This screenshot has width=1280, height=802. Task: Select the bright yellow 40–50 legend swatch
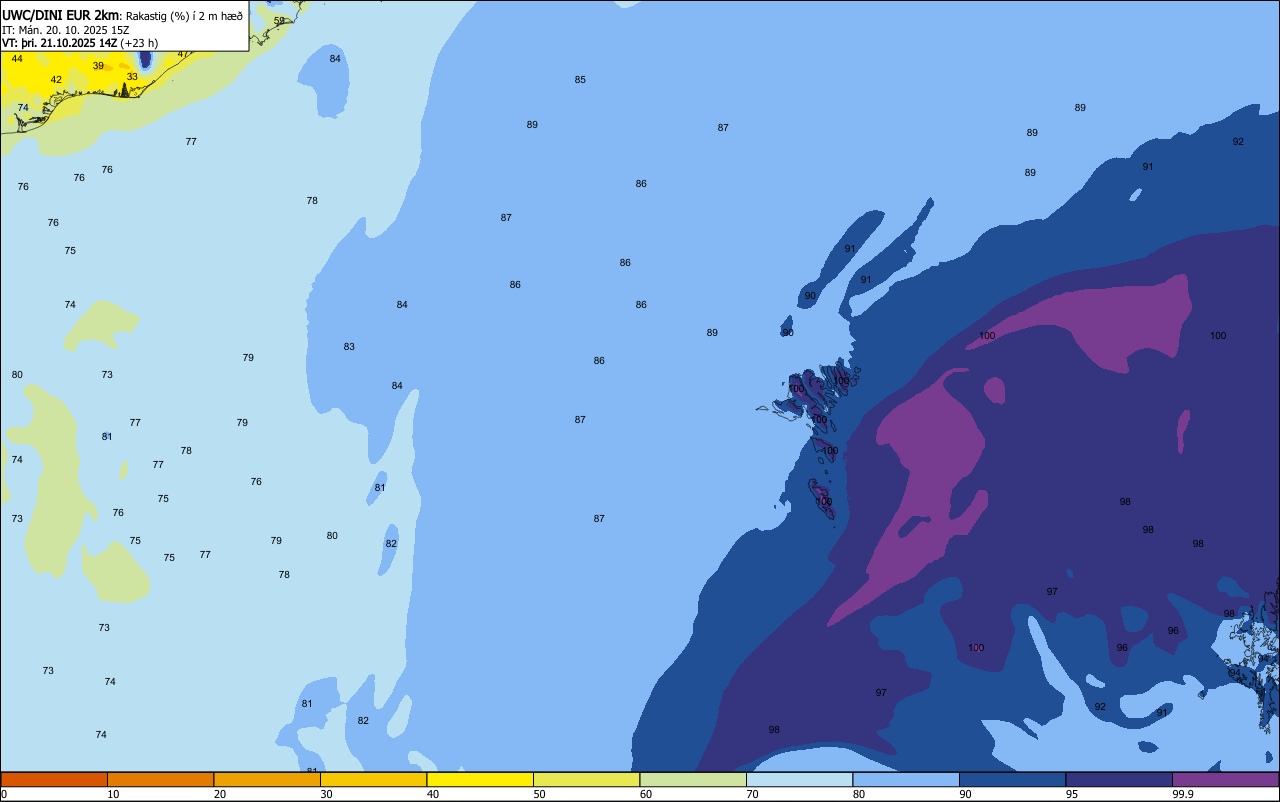(x=480, y=779)
